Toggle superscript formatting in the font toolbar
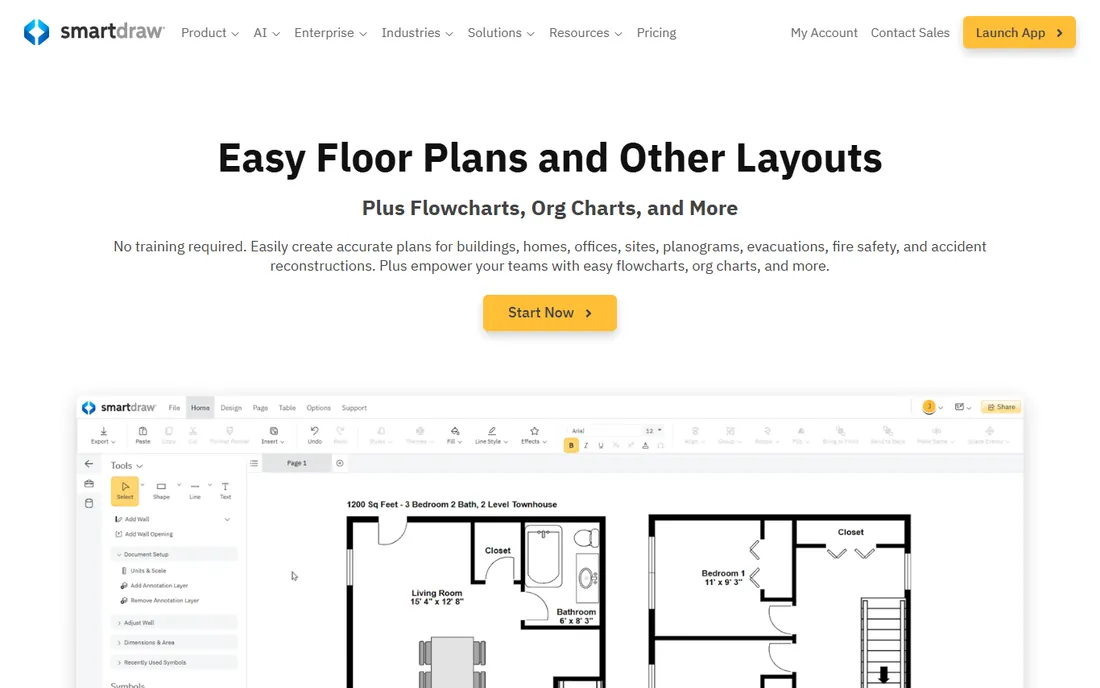Viewport: 1100px width, 688px height. point(631,445)
